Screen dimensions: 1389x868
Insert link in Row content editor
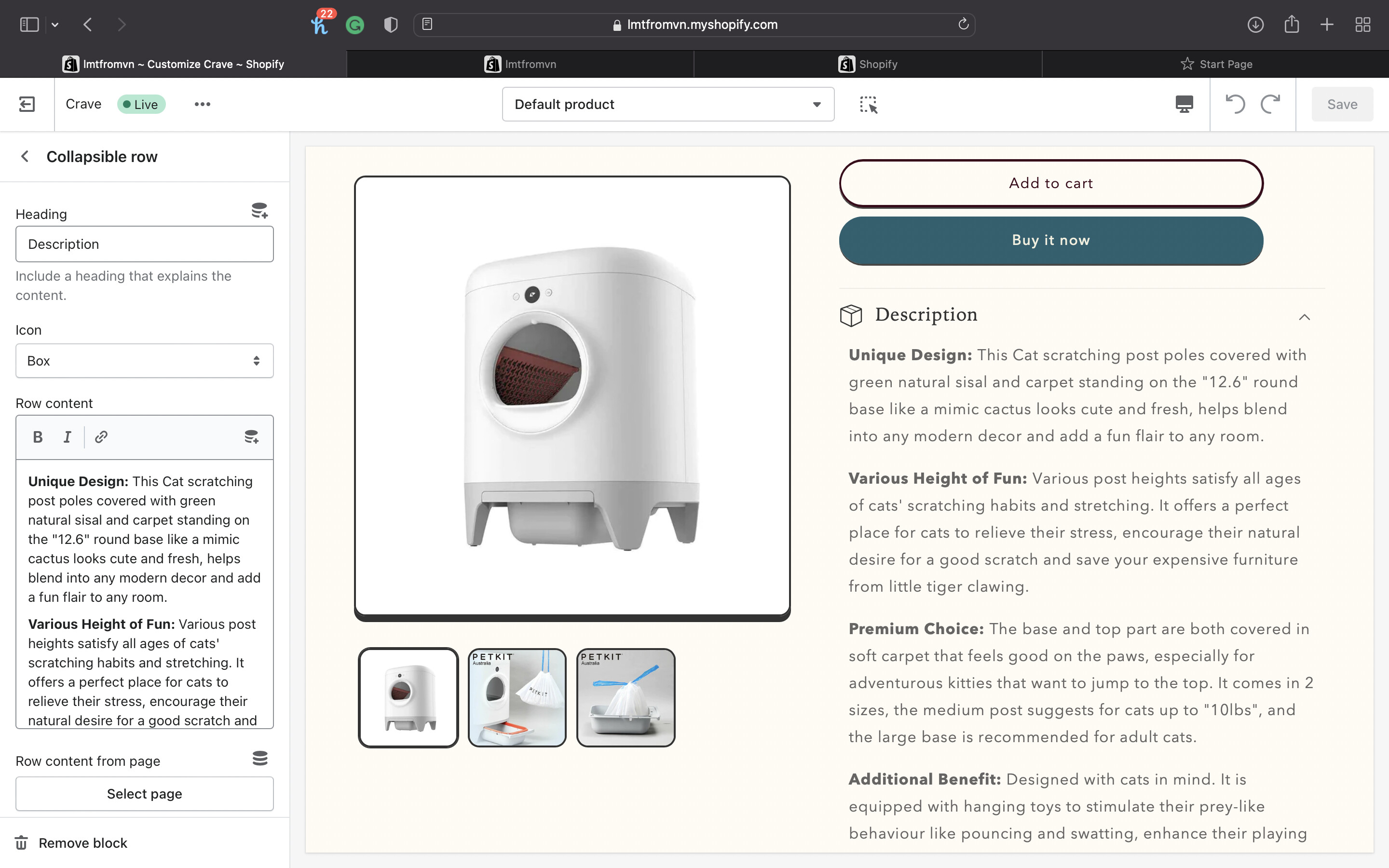(x=101, y=437)
